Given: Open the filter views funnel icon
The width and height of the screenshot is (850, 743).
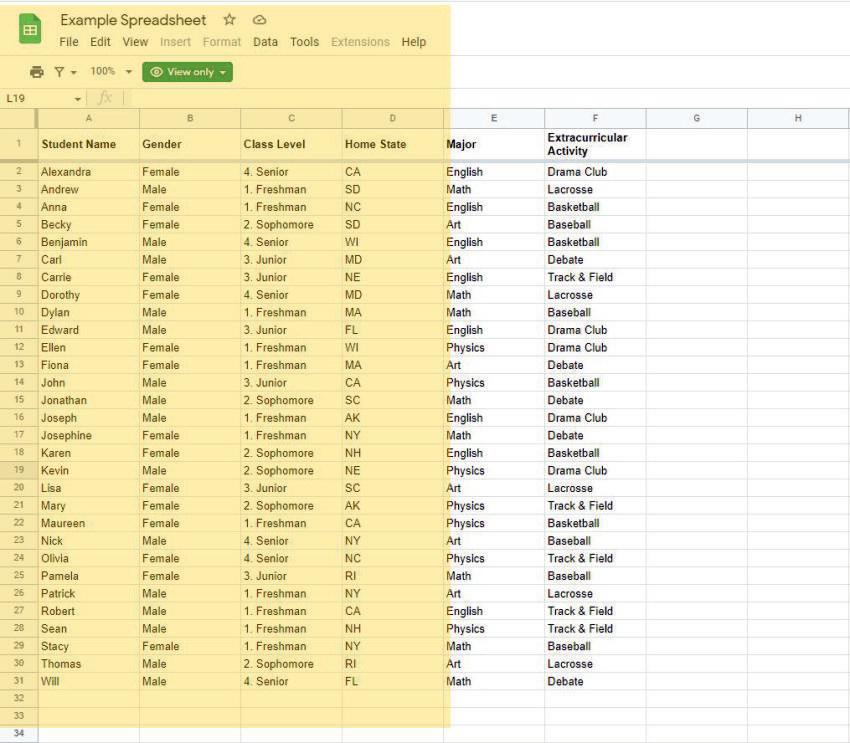Looking at the screenshot, I should pos(59,72).
